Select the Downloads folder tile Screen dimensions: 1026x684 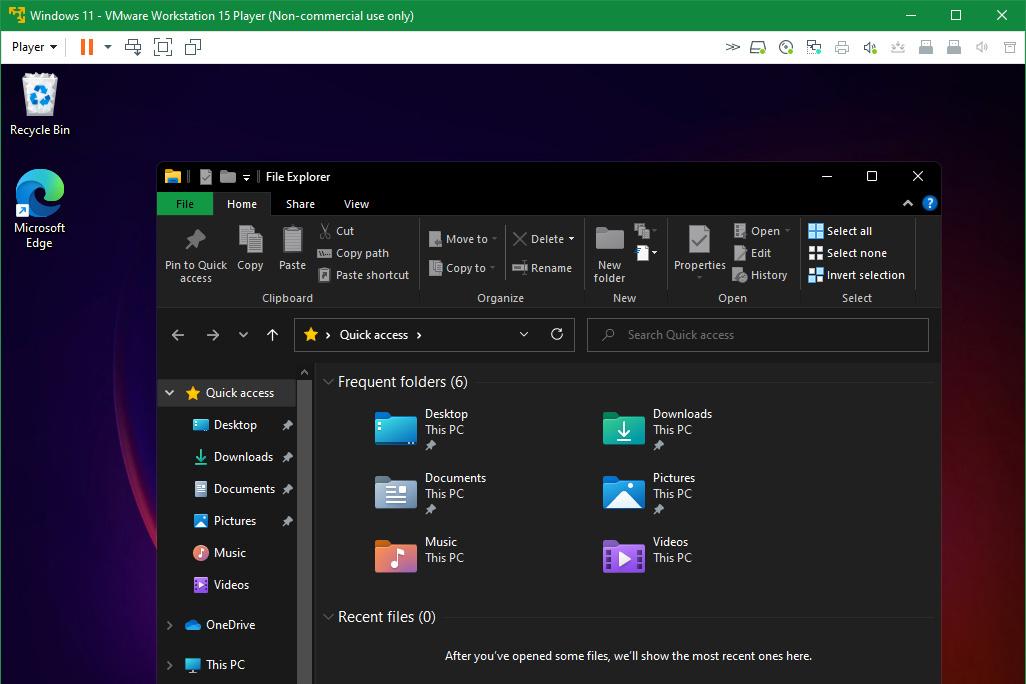pyautogui.click(x=657, y=429)
